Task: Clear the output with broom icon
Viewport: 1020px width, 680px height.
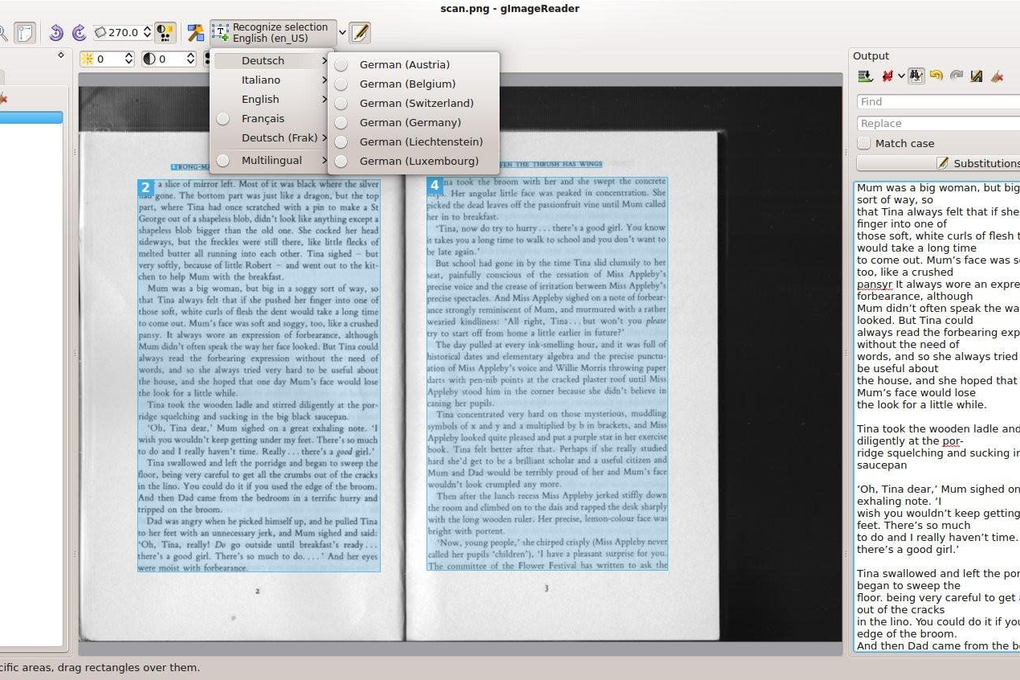Action: [x=997, y=76]
